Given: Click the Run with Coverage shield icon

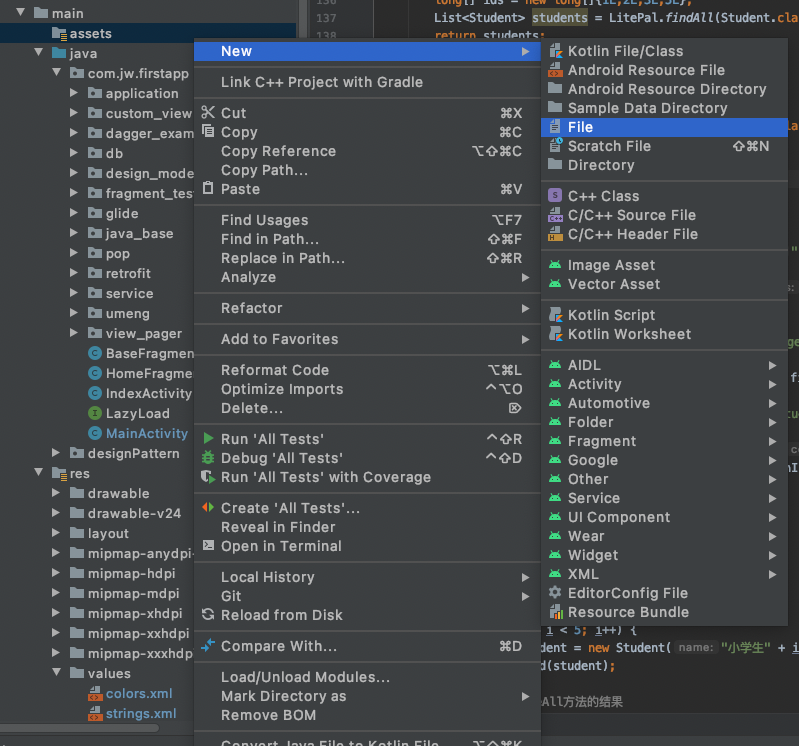Looking at the screenshot, I should [x=208, y=476].
